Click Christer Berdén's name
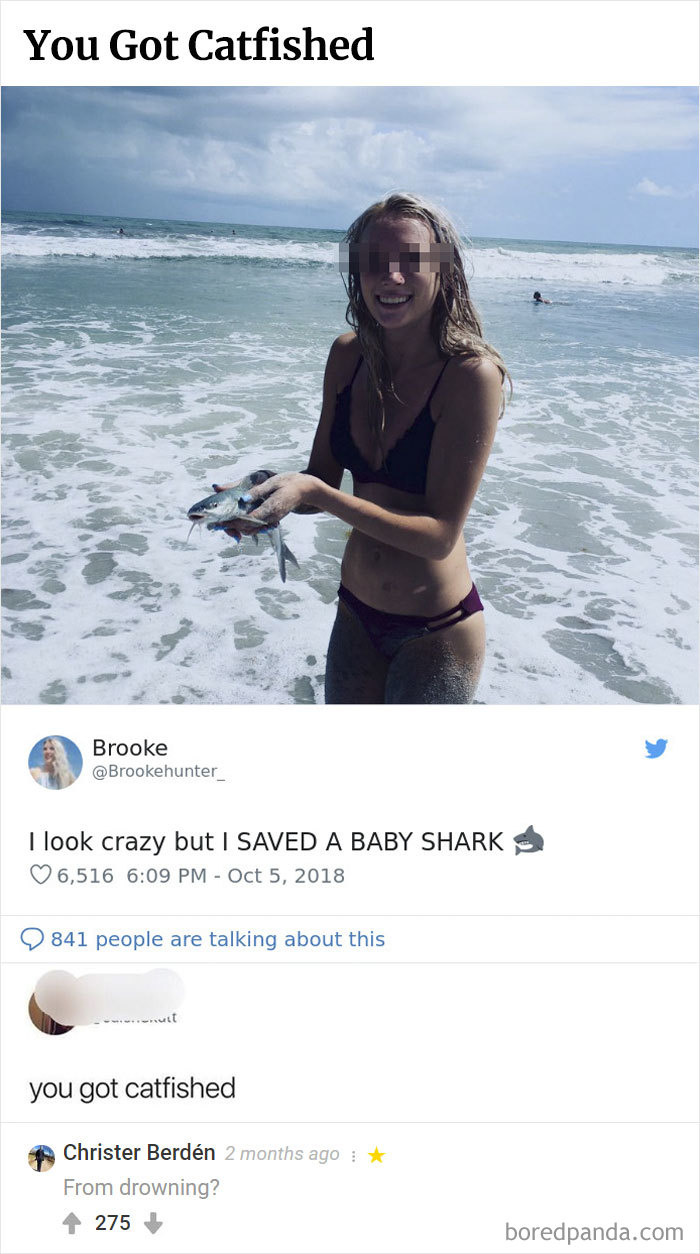 [140, 1152]
